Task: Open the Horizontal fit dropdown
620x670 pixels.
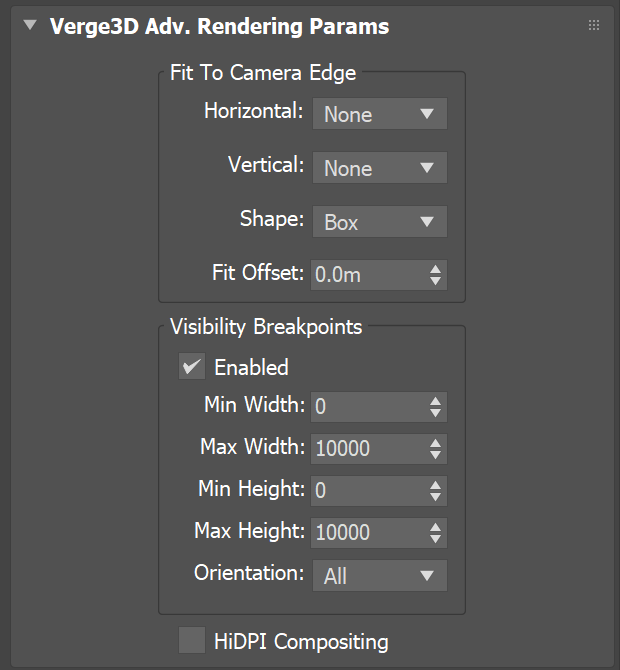Action: pos(380,114)
